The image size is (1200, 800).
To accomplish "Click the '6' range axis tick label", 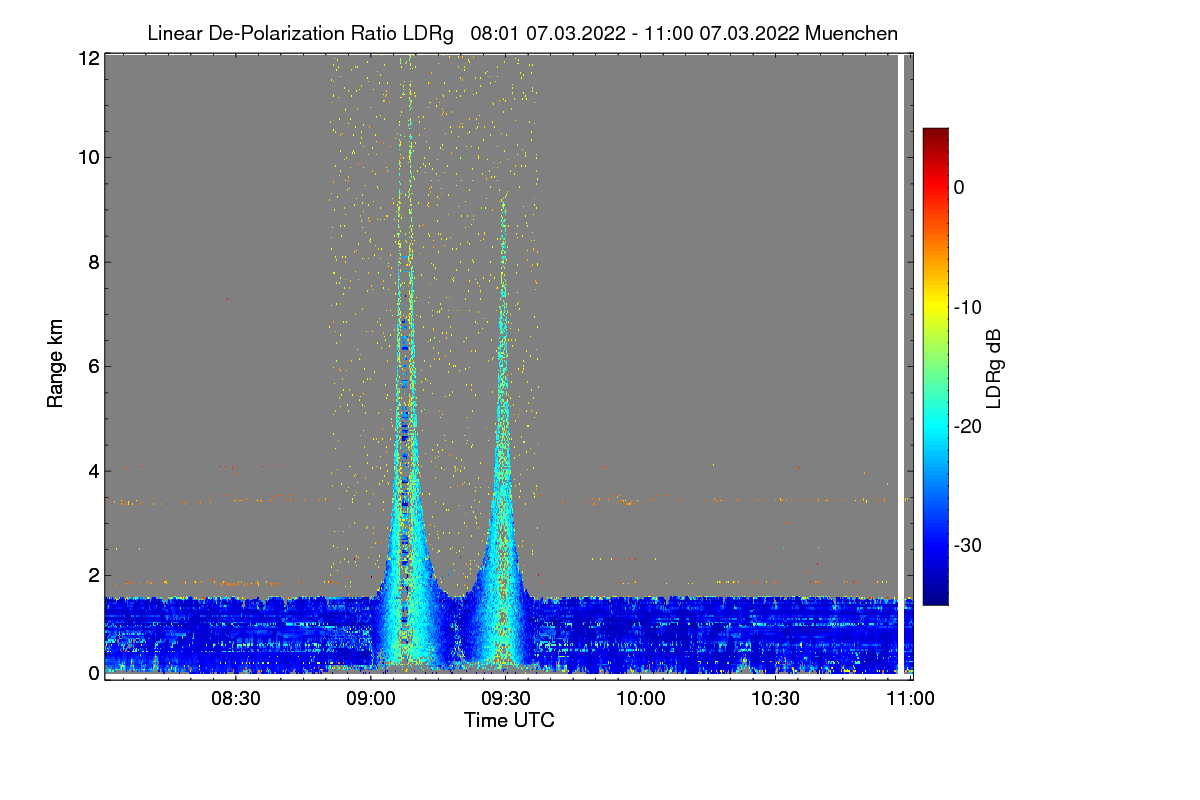I will pos(93,366).
